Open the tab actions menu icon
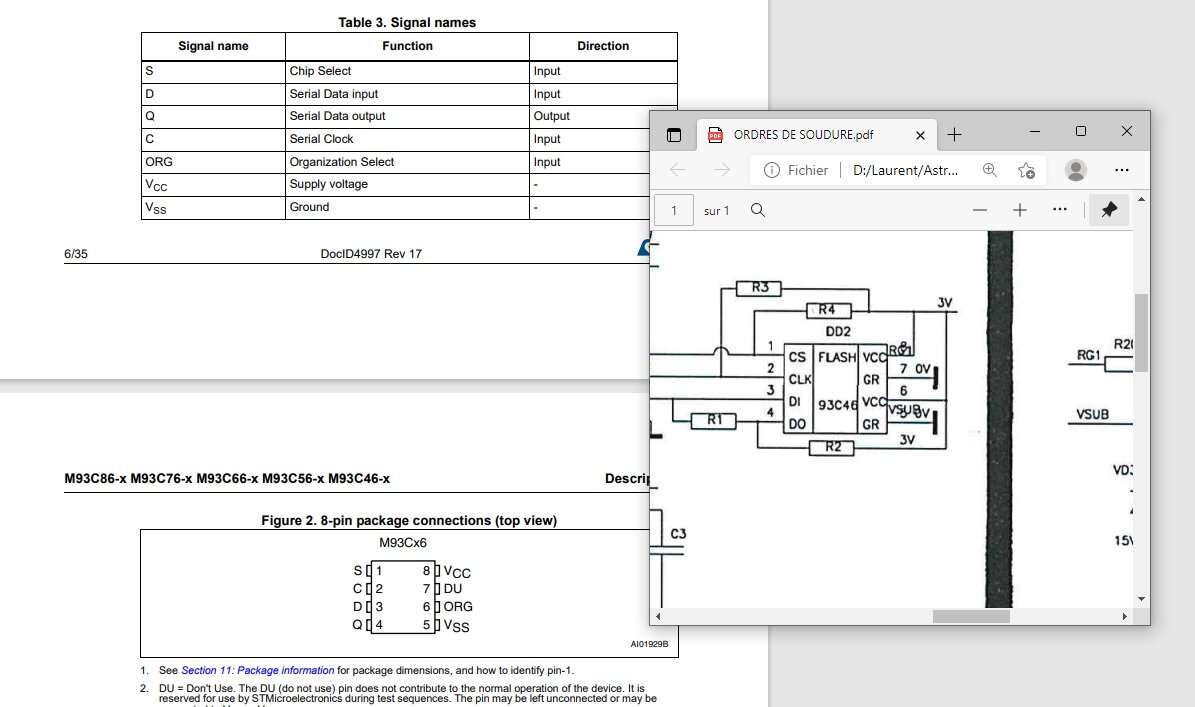Viewport: 1195px width, 707px height. click(x=674, y=135)
